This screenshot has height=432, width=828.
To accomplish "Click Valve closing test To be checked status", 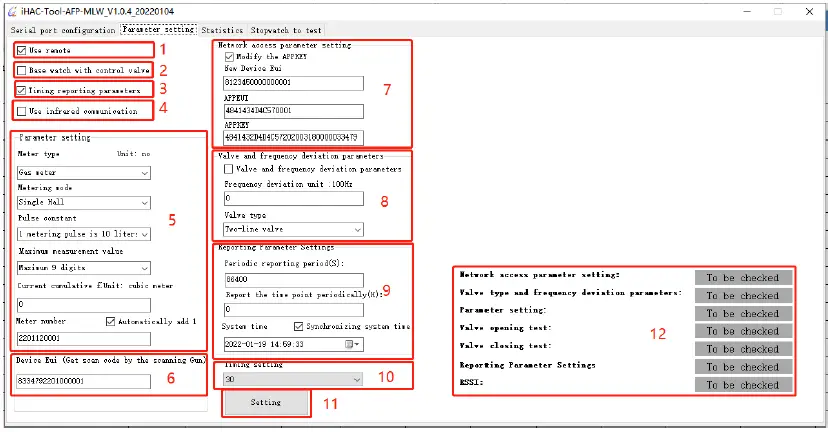I will 744,349.
